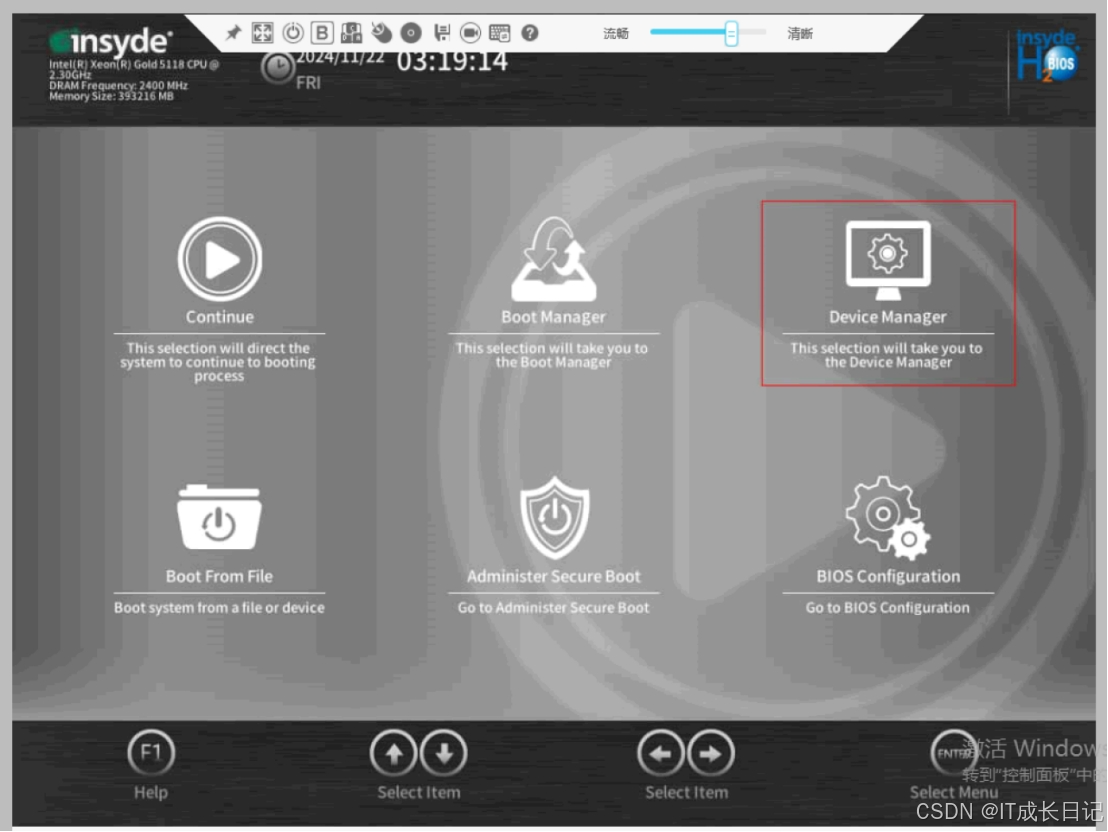Screen dimensions: 1108x832
Task: Click 'Go to BIOS Configuration' description
Action: (888, 607)
